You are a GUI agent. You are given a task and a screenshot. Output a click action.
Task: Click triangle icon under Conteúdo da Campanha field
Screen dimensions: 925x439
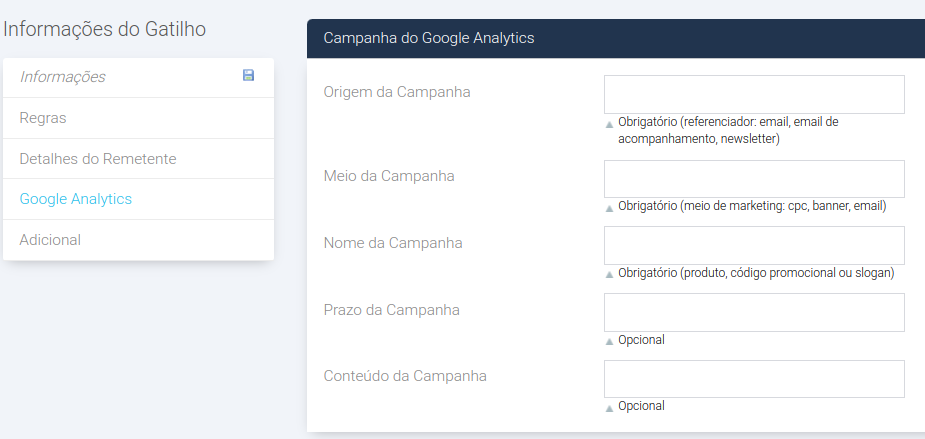[609, 408]
